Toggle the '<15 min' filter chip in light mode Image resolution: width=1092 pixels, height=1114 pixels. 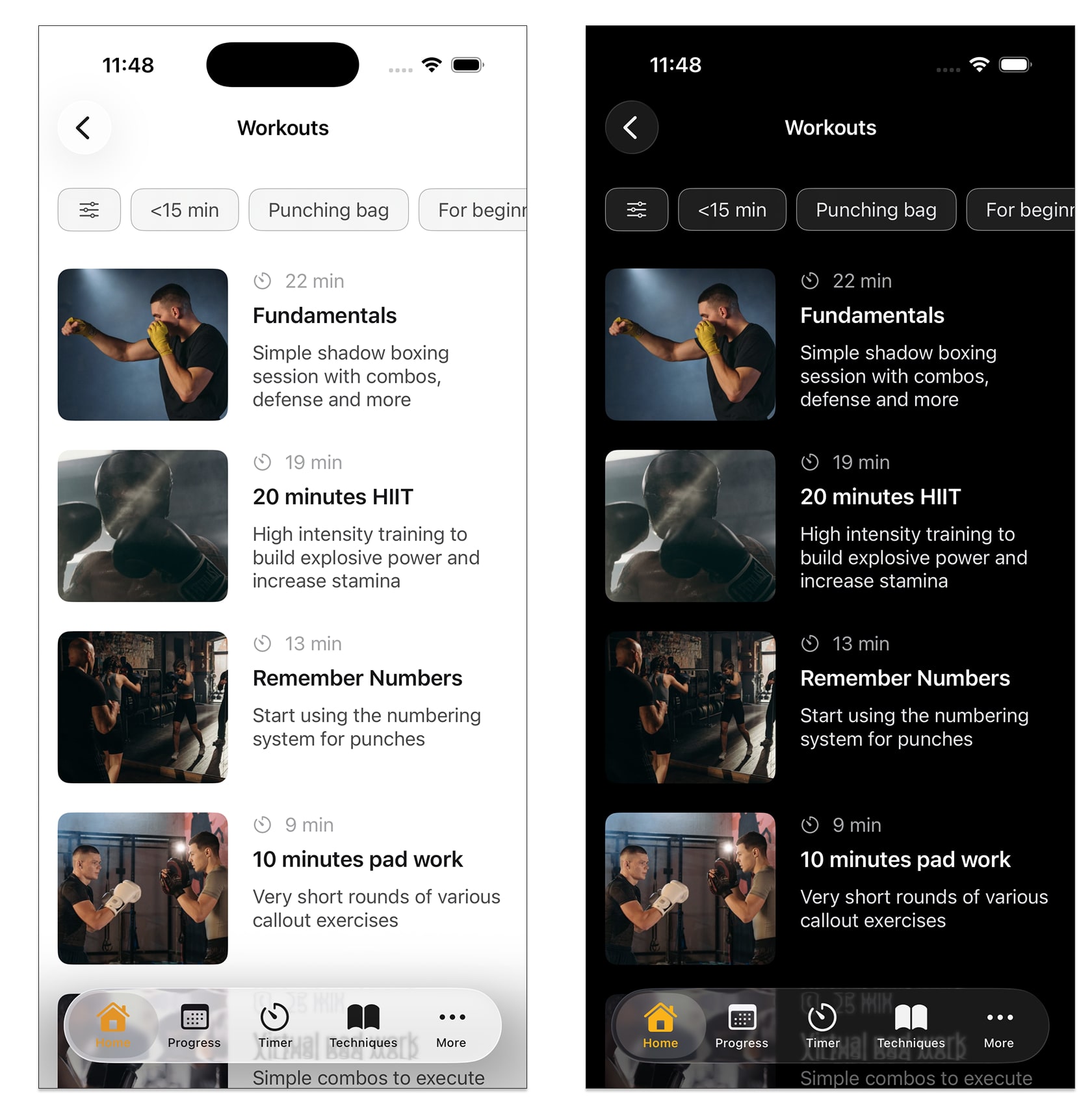tap(185, 210)
